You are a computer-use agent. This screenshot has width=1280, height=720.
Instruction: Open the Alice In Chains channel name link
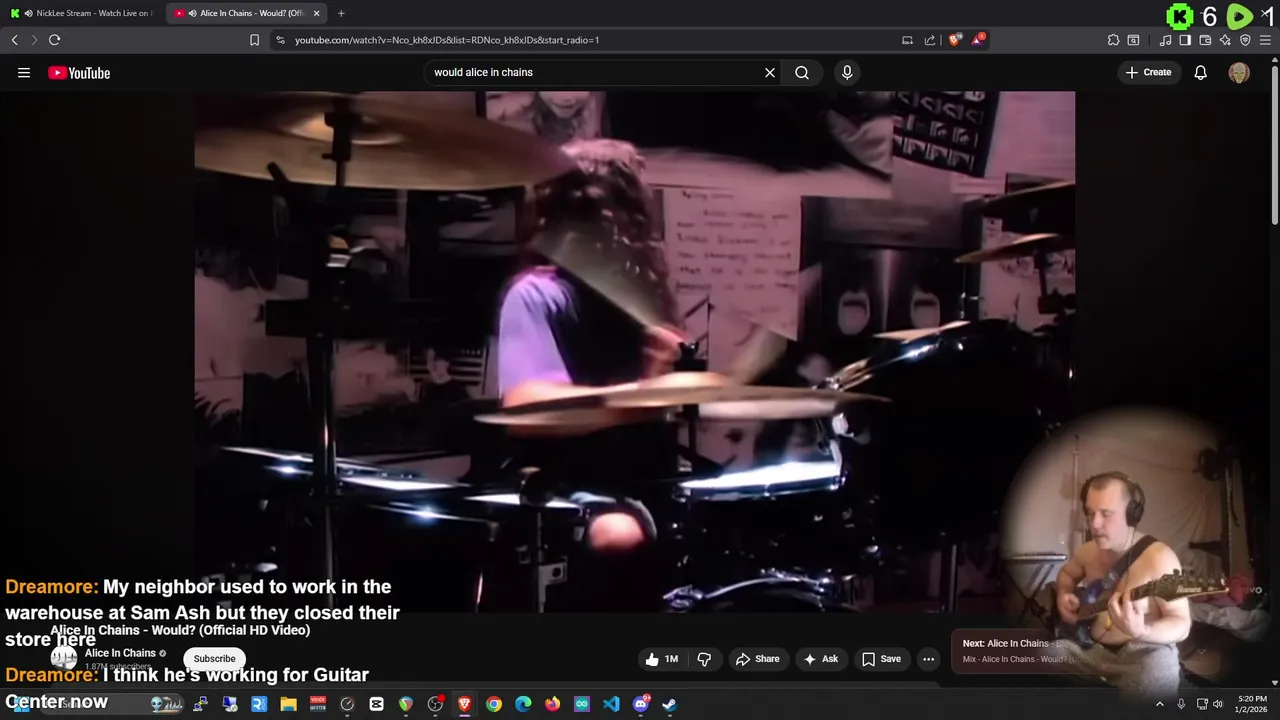point(120,653)
